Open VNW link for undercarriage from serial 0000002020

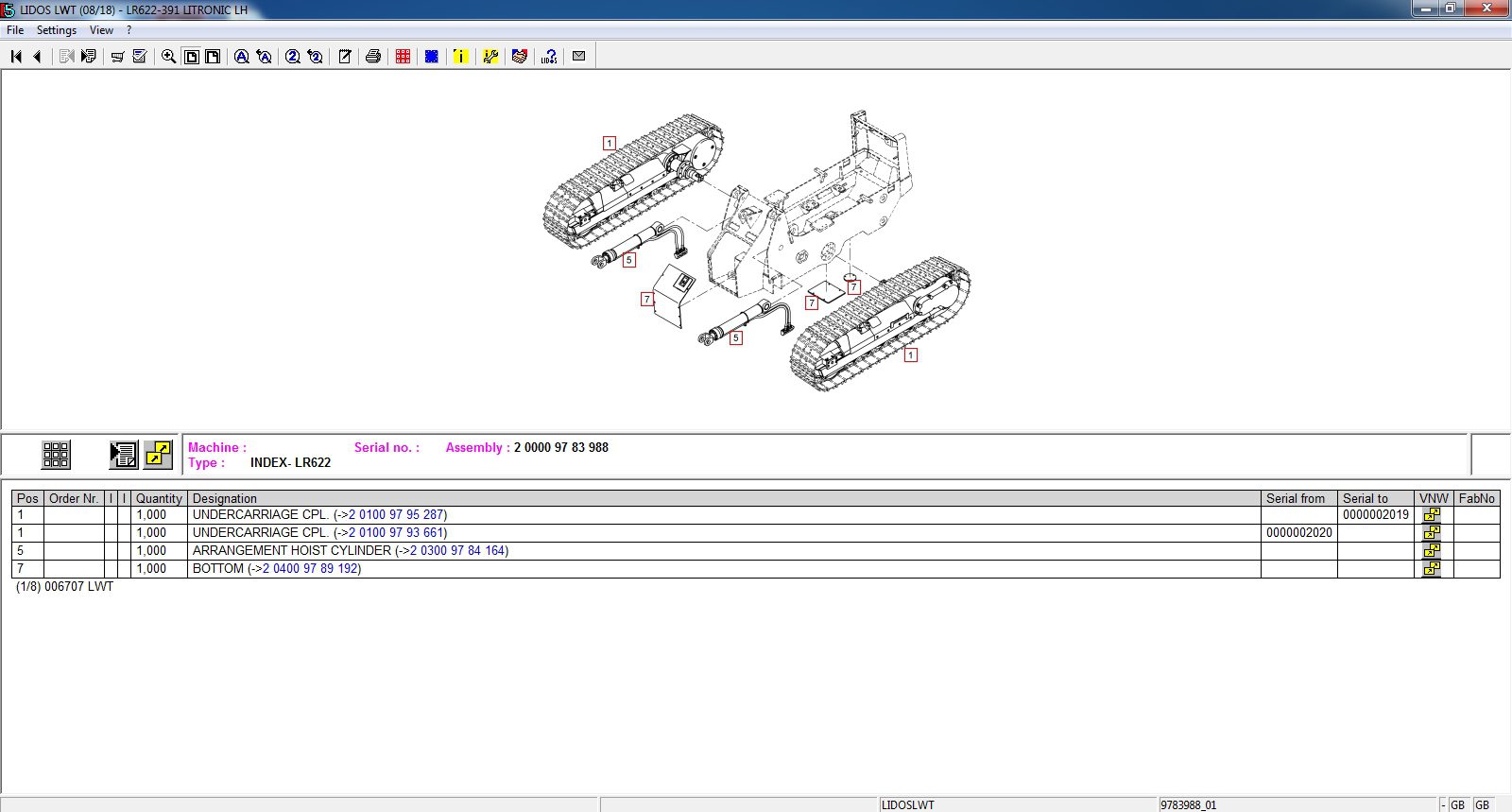(x=1433, y=533)
